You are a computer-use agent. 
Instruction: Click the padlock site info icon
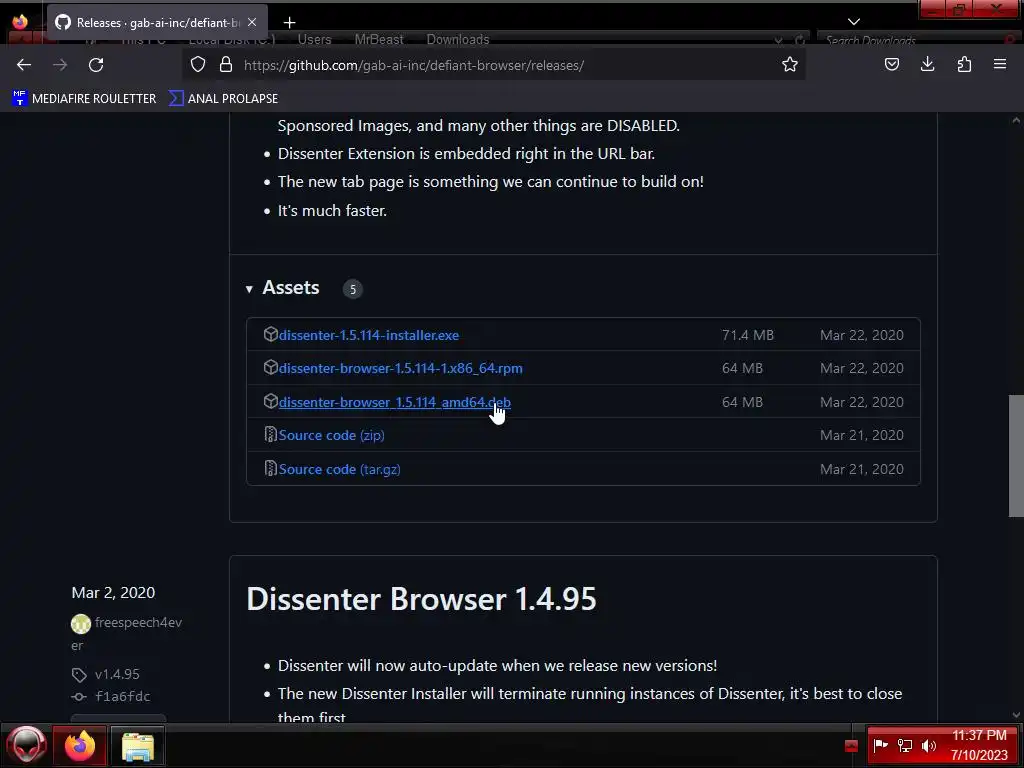(226, 65)
